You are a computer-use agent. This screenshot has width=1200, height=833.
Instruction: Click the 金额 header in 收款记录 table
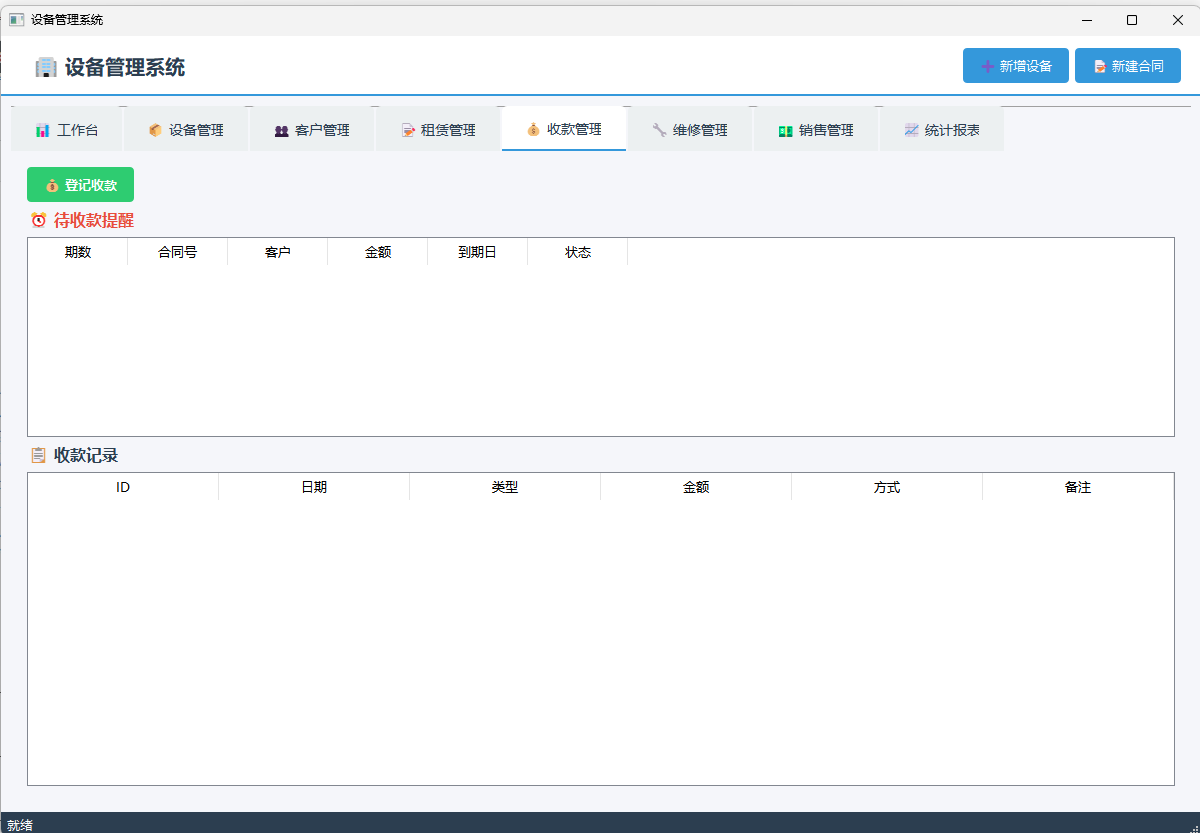[x=695, y=487]
